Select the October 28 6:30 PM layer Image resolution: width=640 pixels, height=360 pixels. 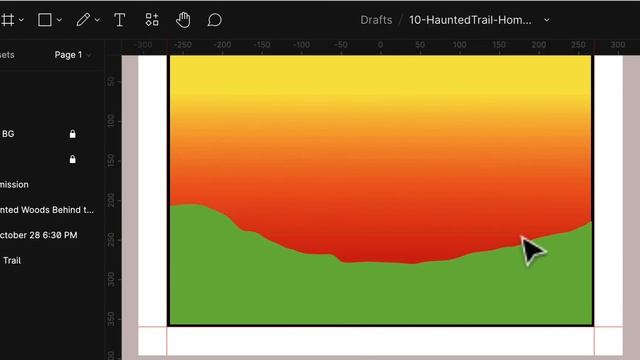click(x=39, y=235)
